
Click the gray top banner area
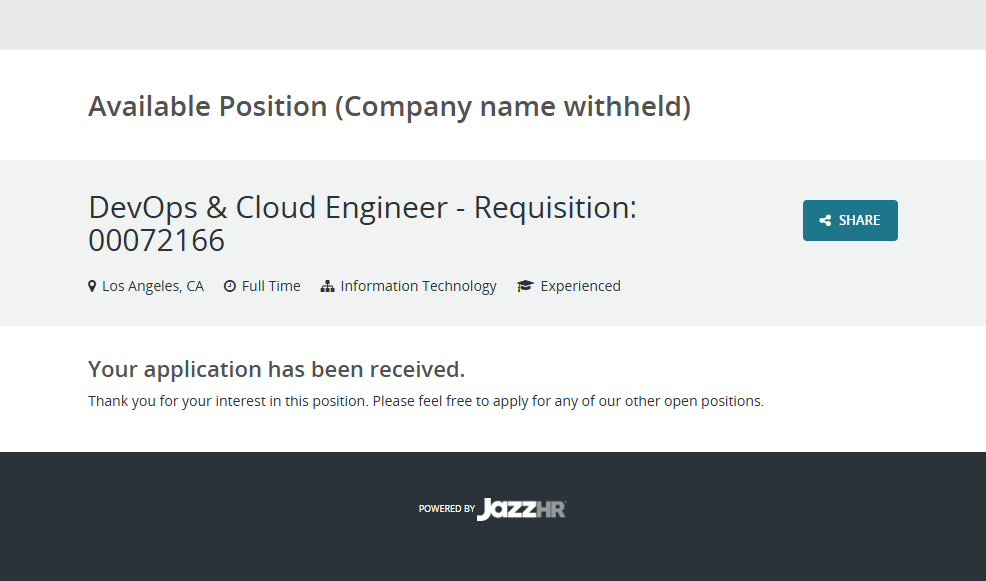tap(493, 24)
